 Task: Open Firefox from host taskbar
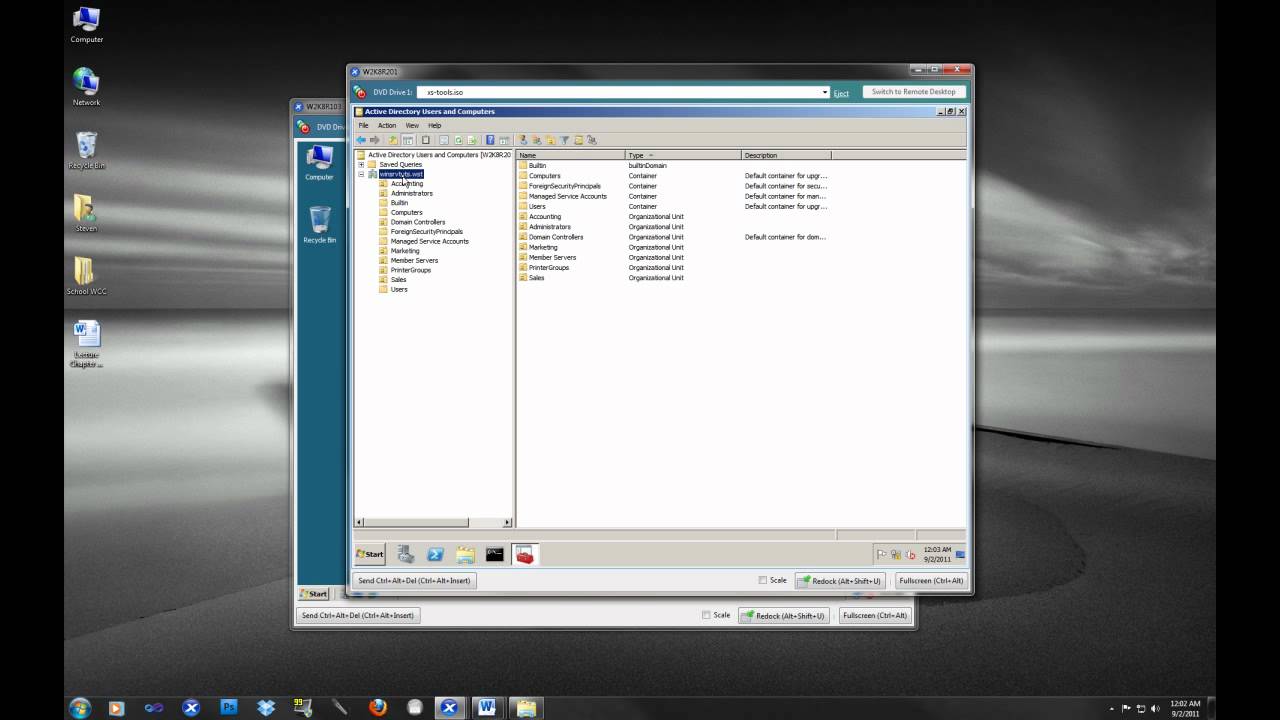pos(377,707)
